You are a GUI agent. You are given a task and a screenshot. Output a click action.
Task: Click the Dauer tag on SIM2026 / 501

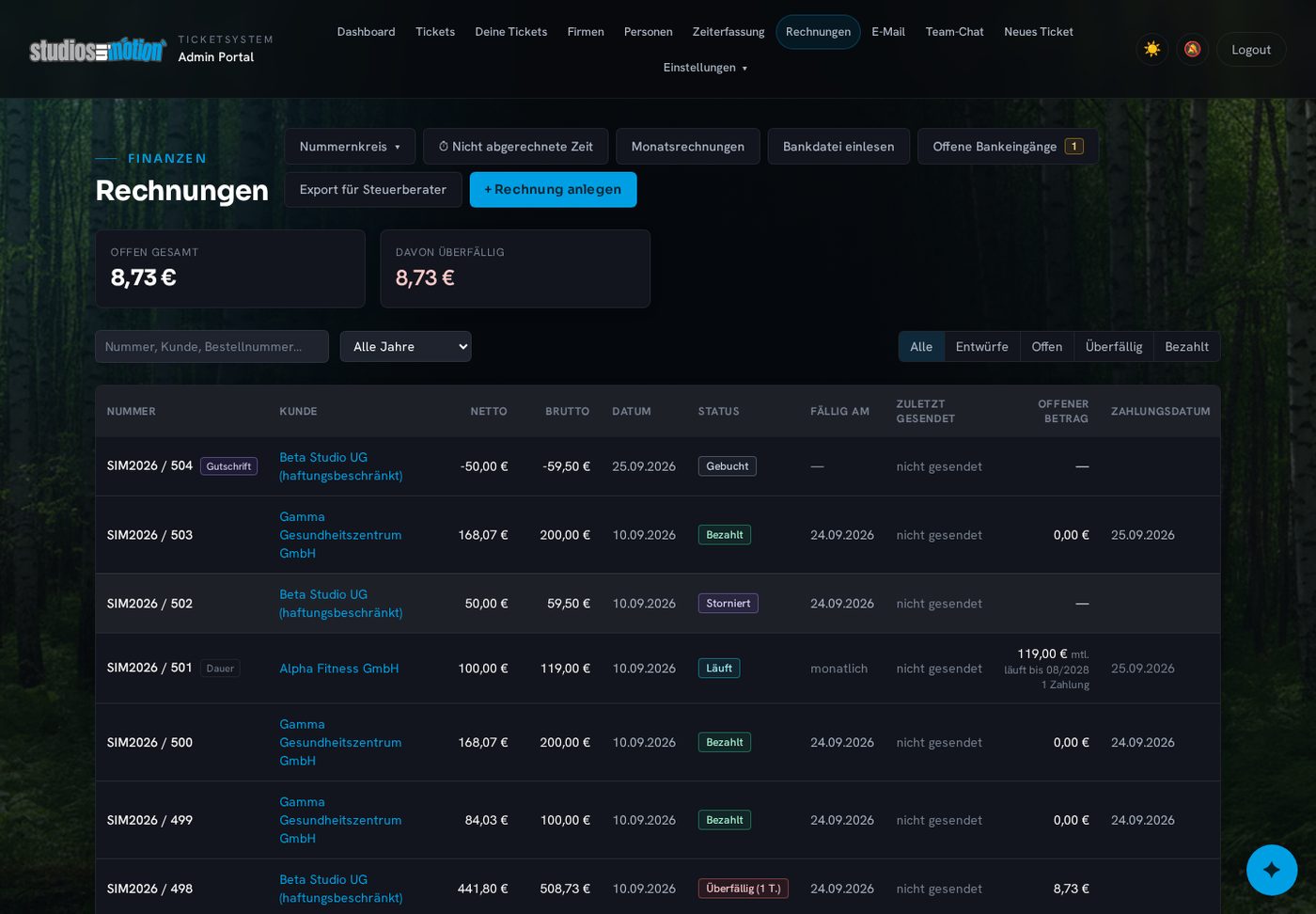tap(220, 669)
